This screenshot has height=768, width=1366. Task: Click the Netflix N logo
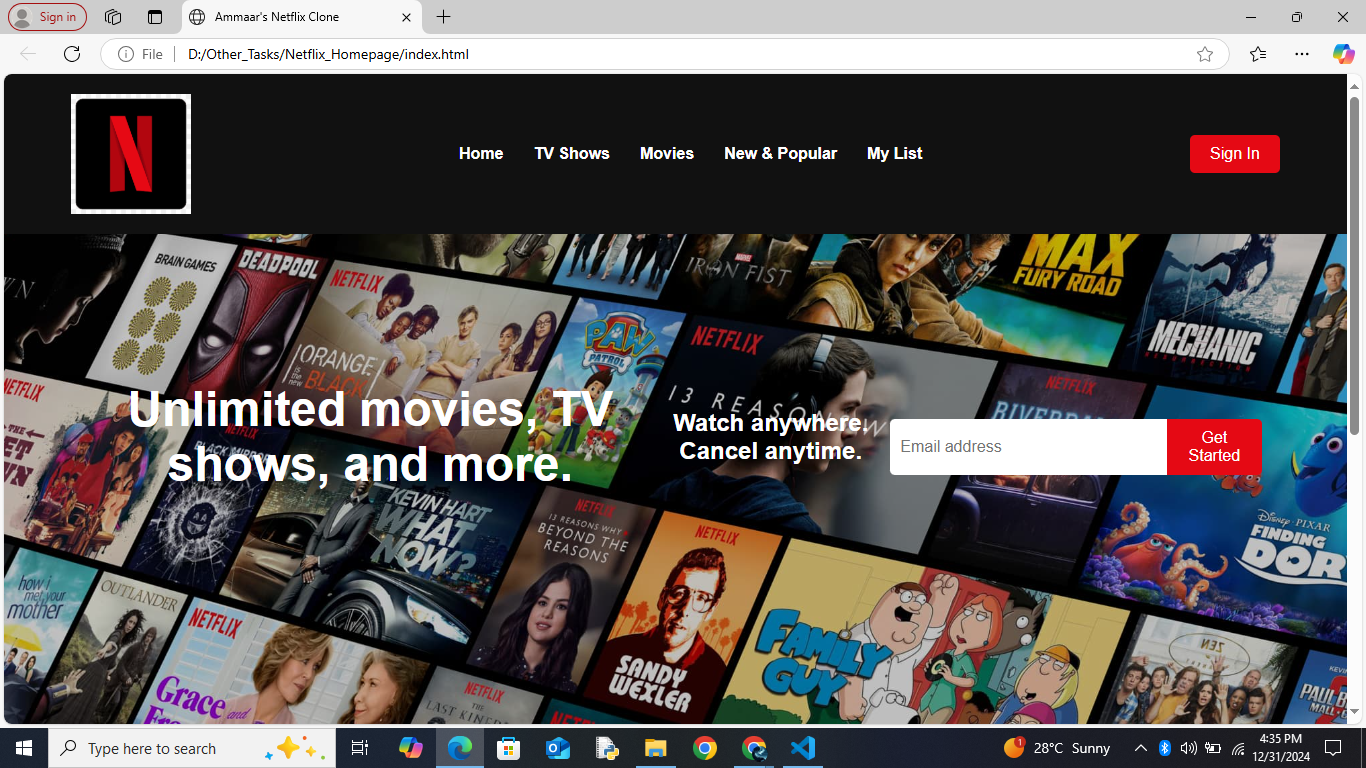tap(131, 154)
